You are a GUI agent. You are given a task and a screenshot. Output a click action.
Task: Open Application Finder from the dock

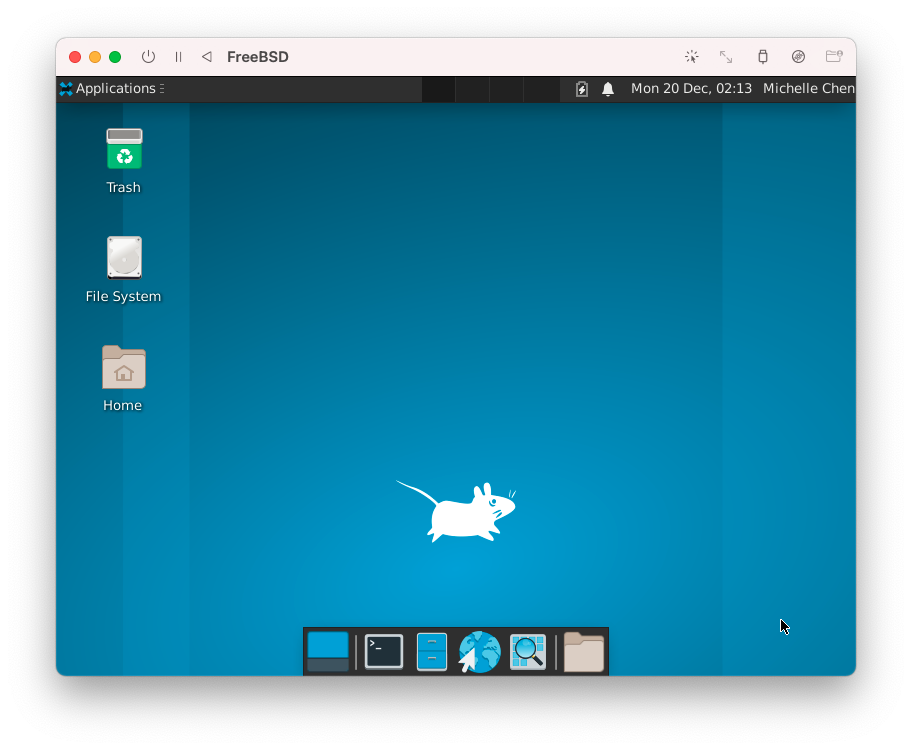click(x=528, y=652)
